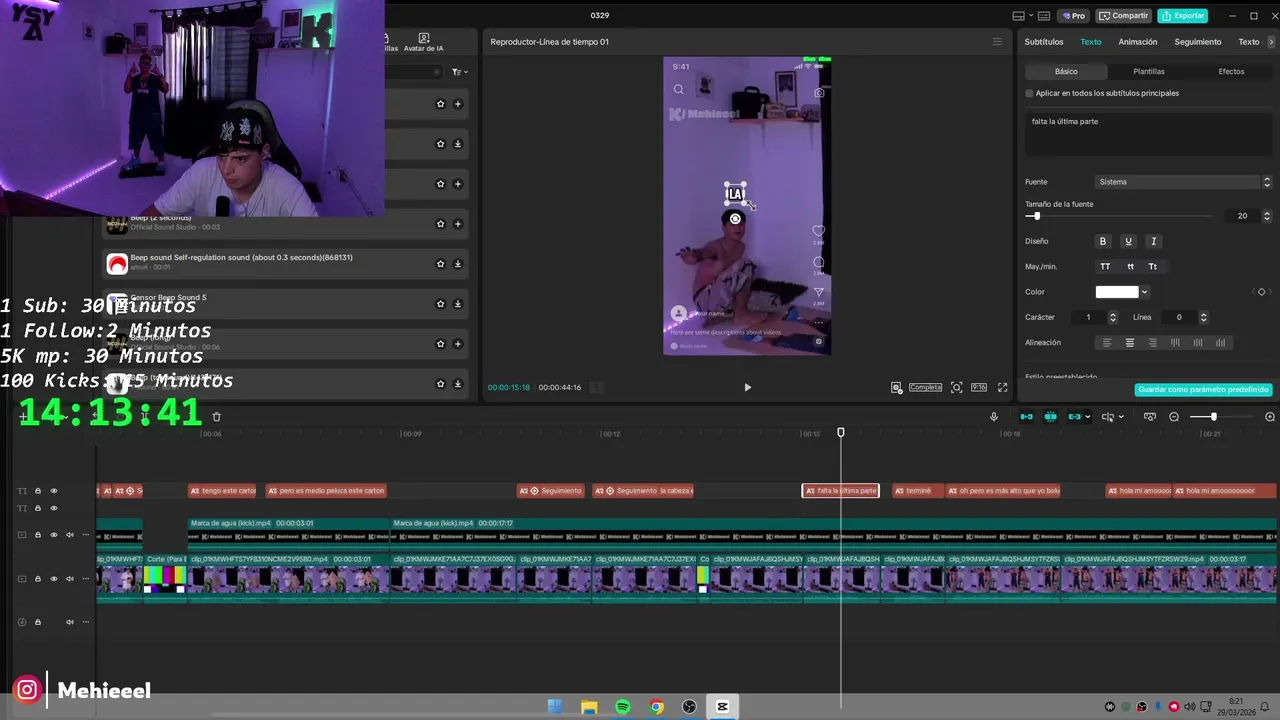Set text case to all lowercase tt

click(1130, 267)
